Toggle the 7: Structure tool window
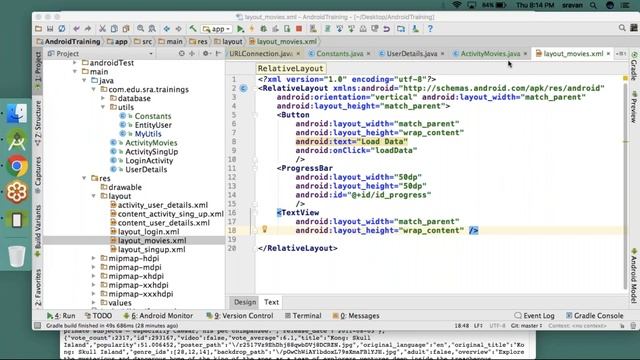 (38, 123)
